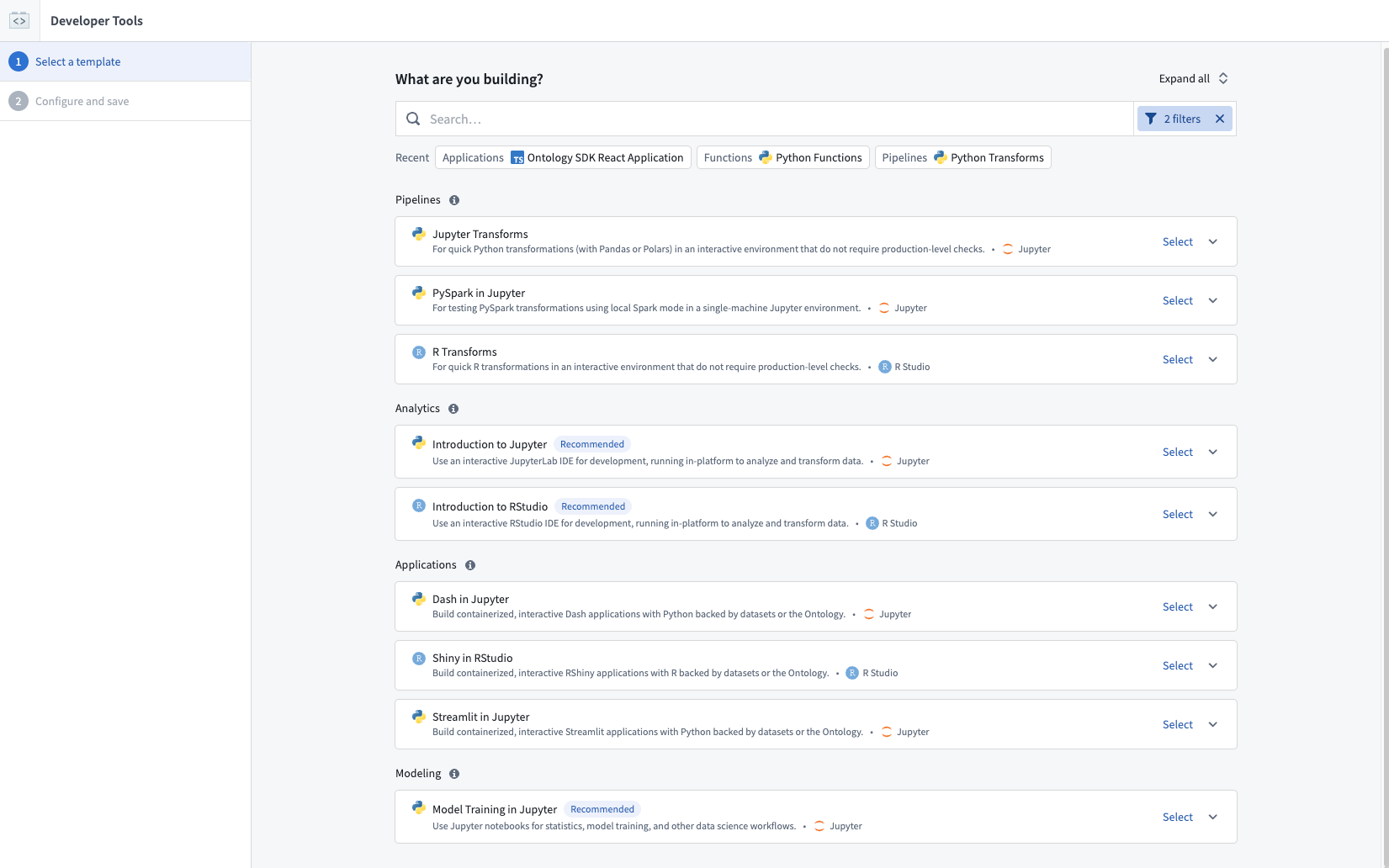Expand Introduction to Jupyter details chevron

(x=1213, y=452)
